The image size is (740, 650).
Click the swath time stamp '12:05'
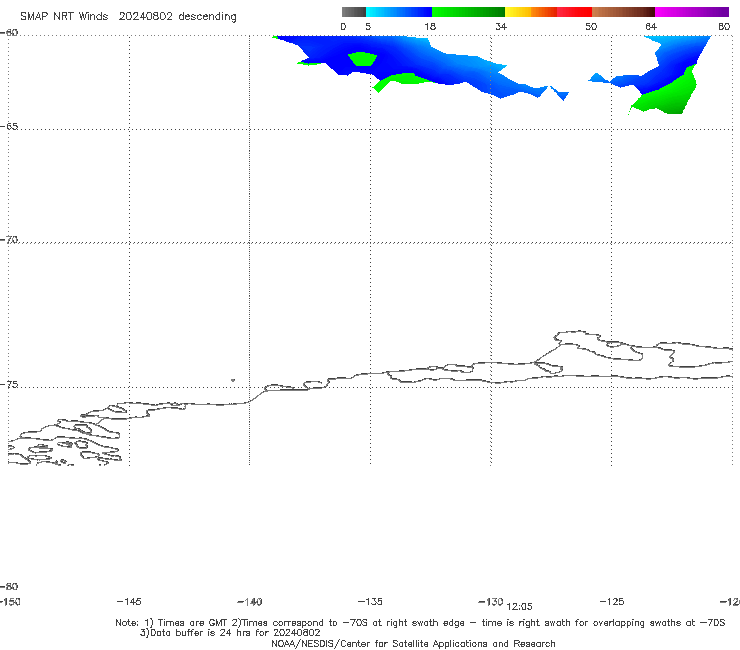(519, 607)
